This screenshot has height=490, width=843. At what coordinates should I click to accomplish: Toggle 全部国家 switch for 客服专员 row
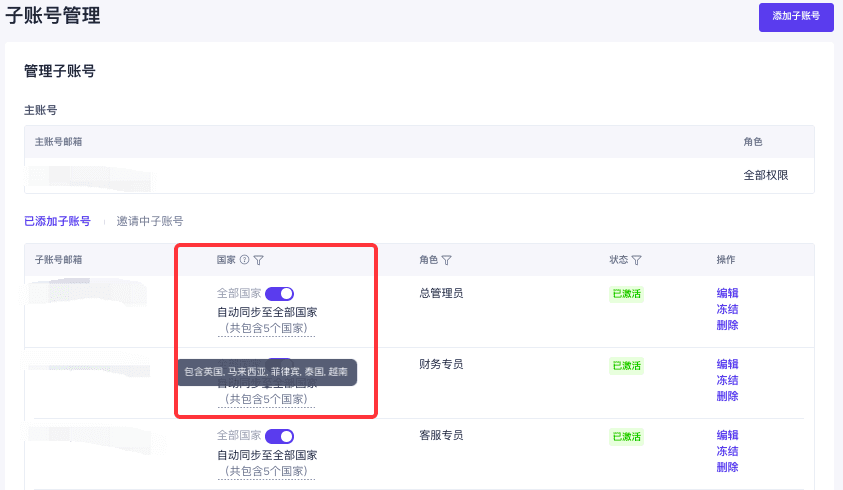pyautogui.click(x=280, y=436)
